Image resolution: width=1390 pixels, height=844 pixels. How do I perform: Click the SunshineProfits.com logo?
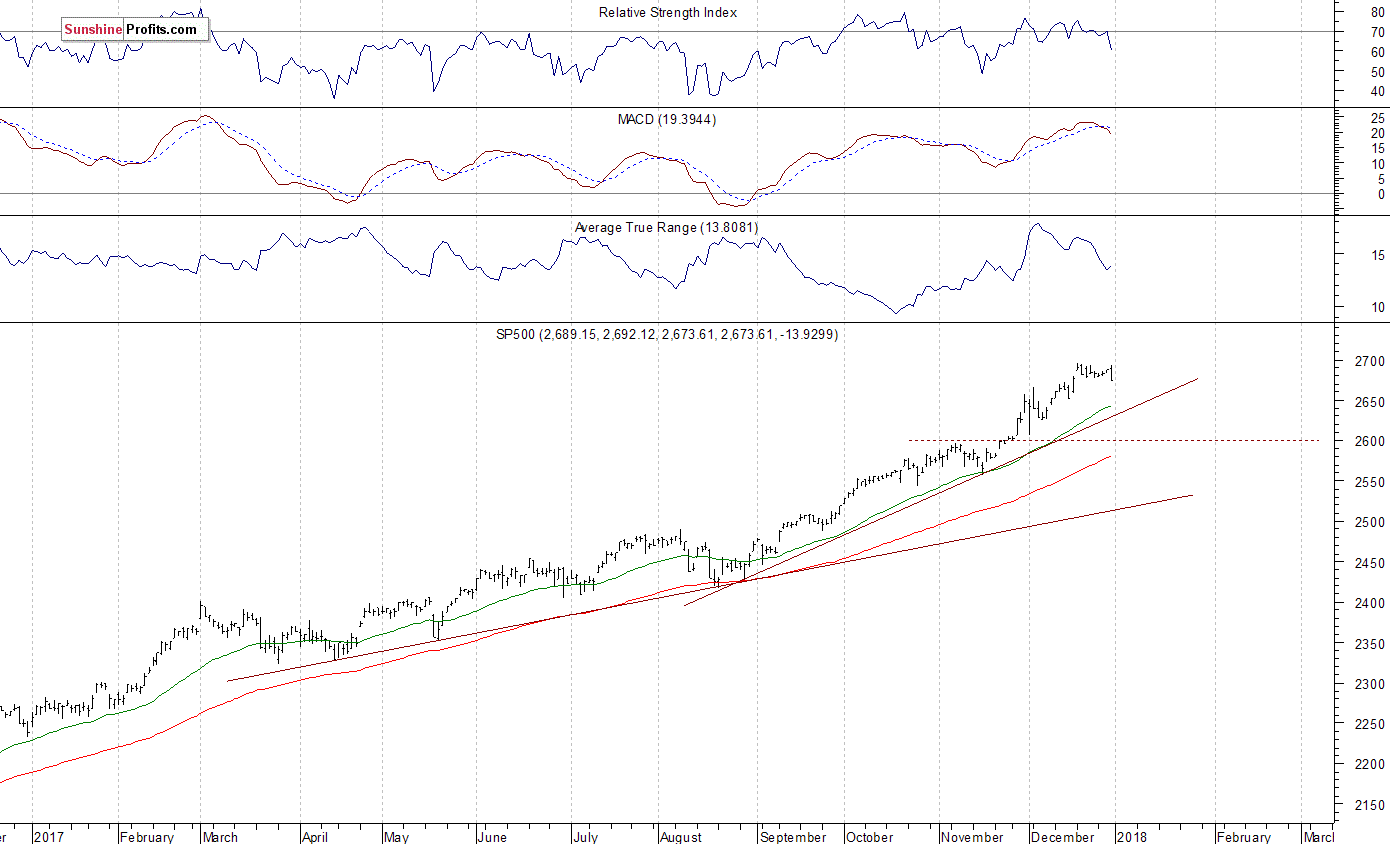[x=134, y=29]
